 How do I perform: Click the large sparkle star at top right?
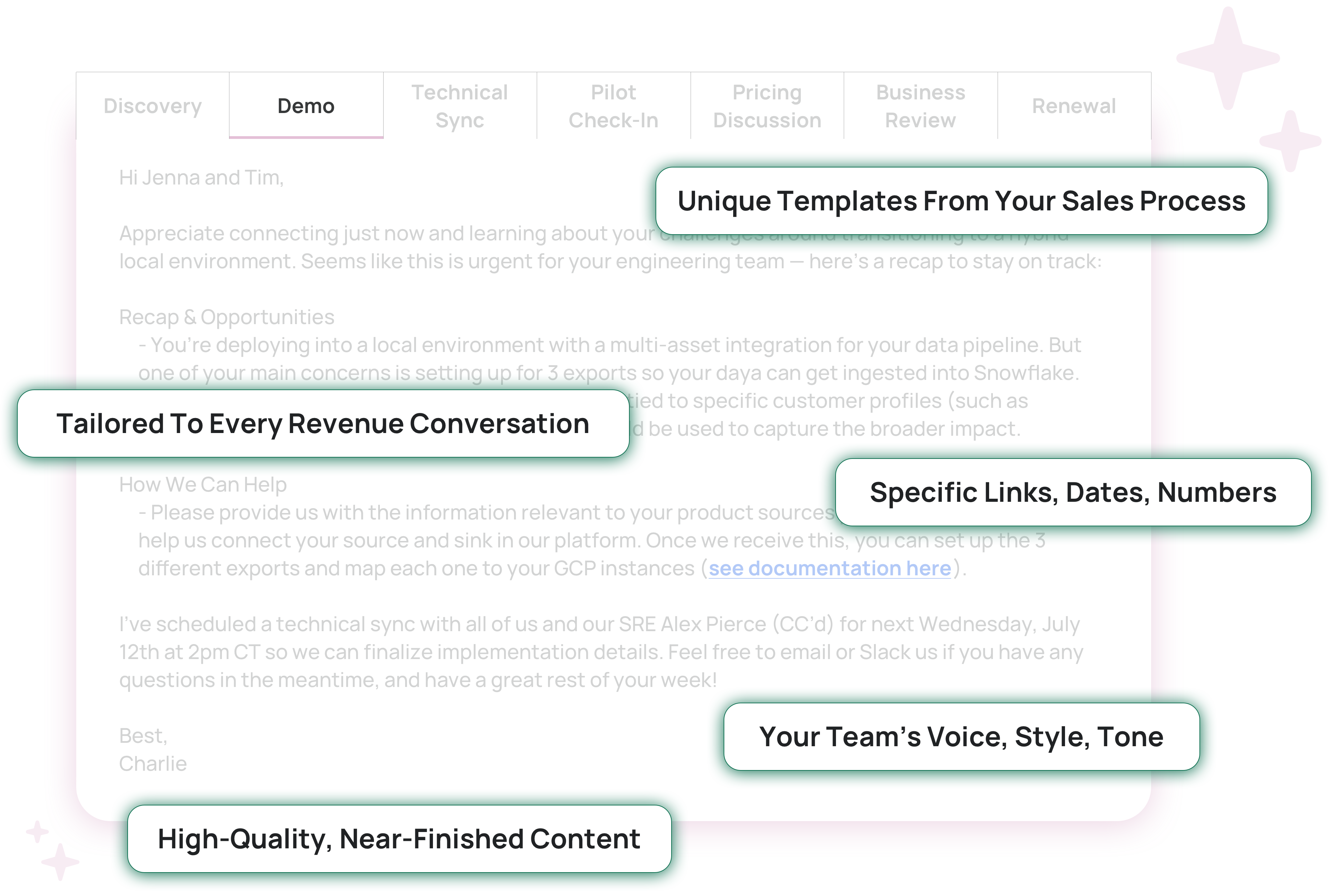[1228, 58]
